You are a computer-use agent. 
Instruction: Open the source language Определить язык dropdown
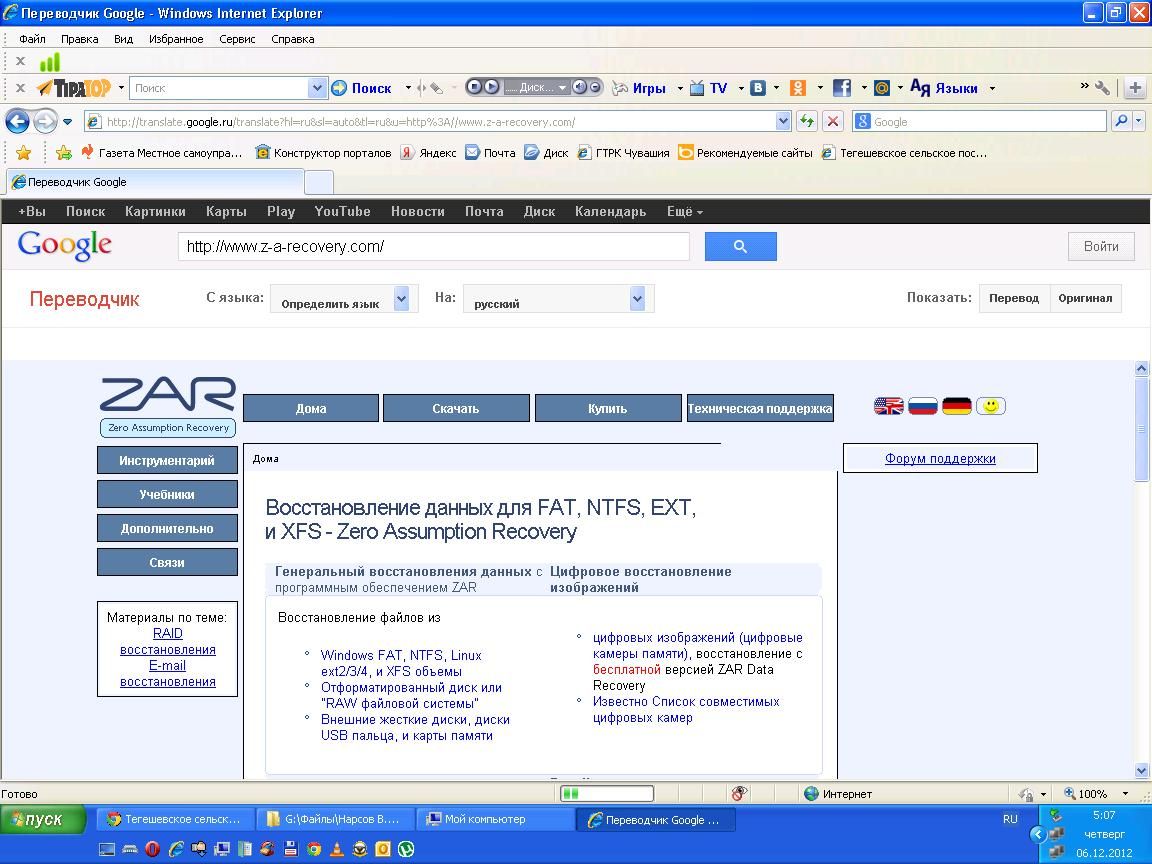345,299
